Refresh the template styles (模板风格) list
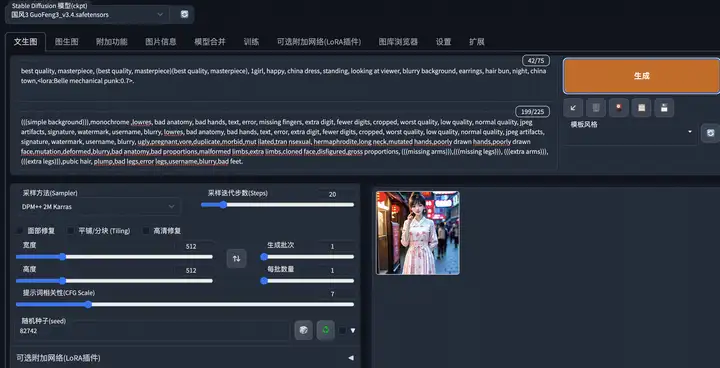 click(x=710, y=133)
